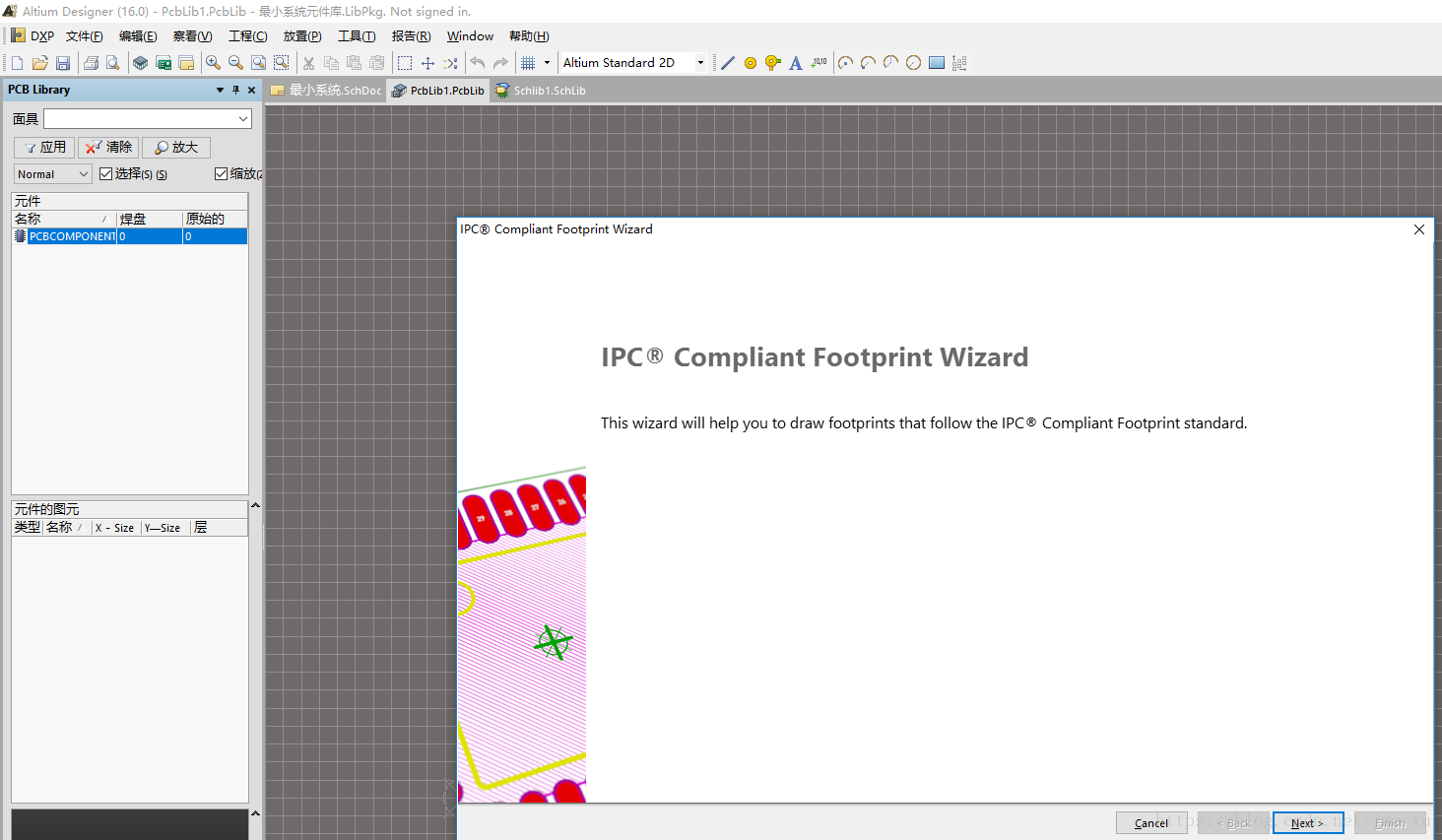Select the Place Pad tool
Image resolution: width=1442 pixels, height=840 pixels.
coord(751,63)
